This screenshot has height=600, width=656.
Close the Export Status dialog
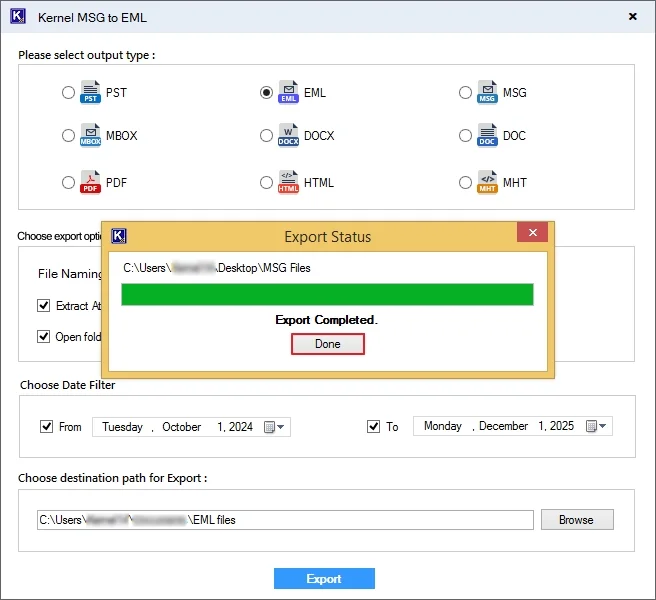point(532,233)
